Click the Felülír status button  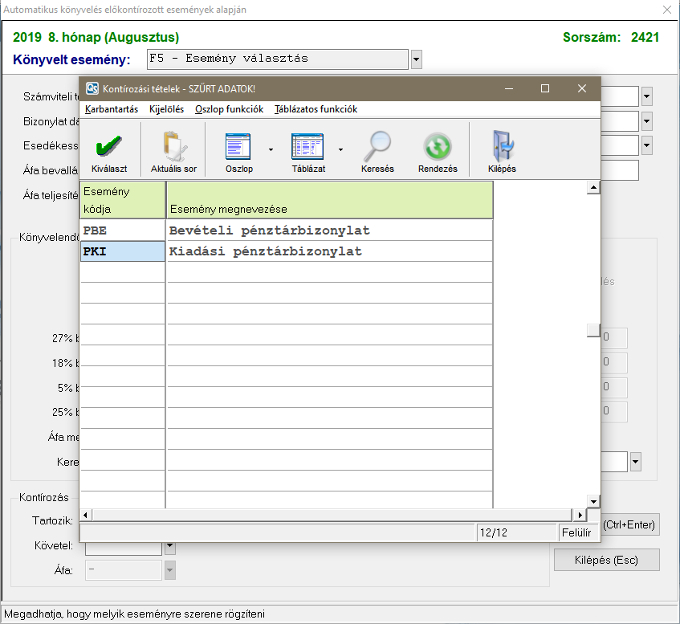[575, 533]
